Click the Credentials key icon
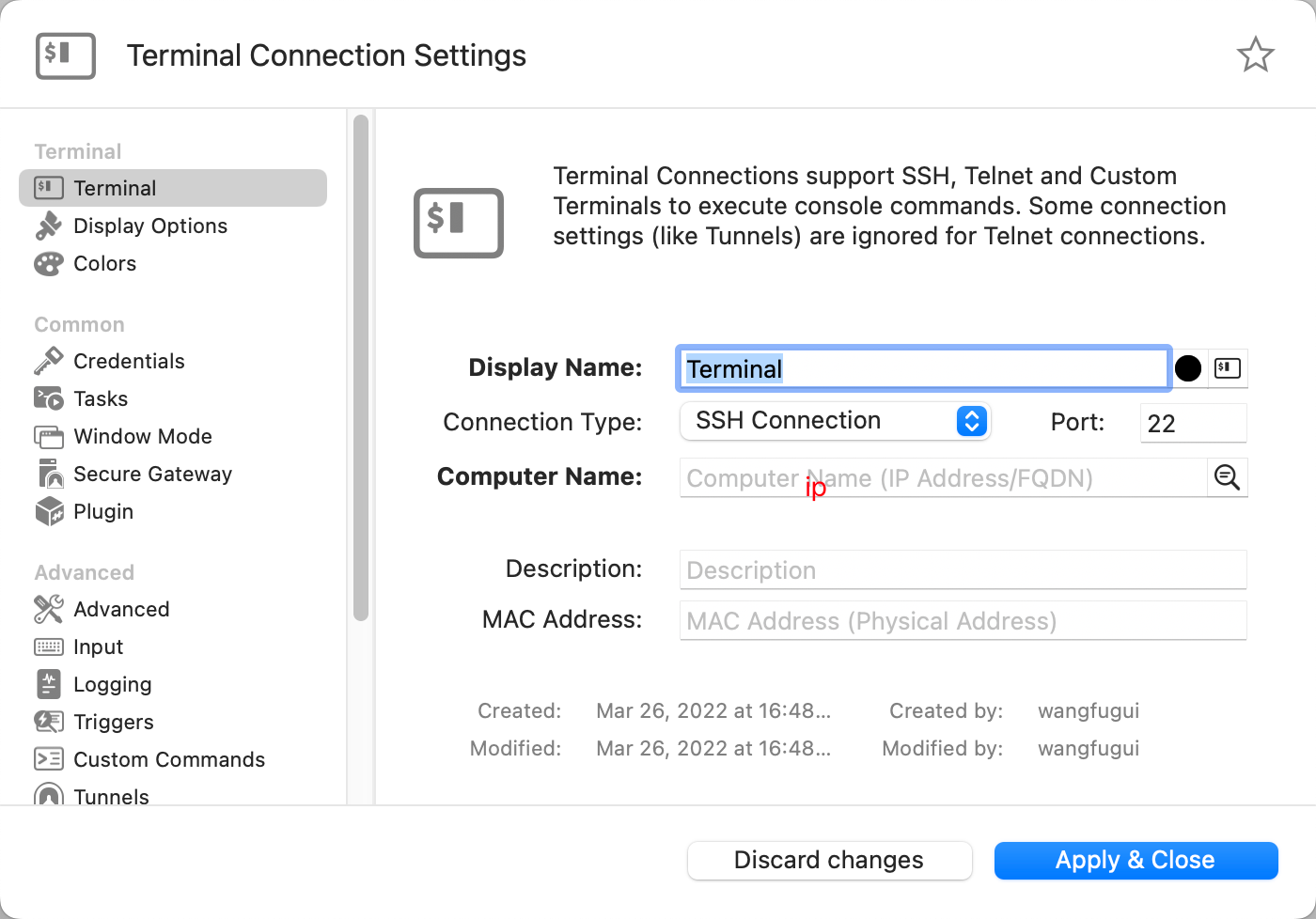1316x919 pixels. (x=49, y=361)
